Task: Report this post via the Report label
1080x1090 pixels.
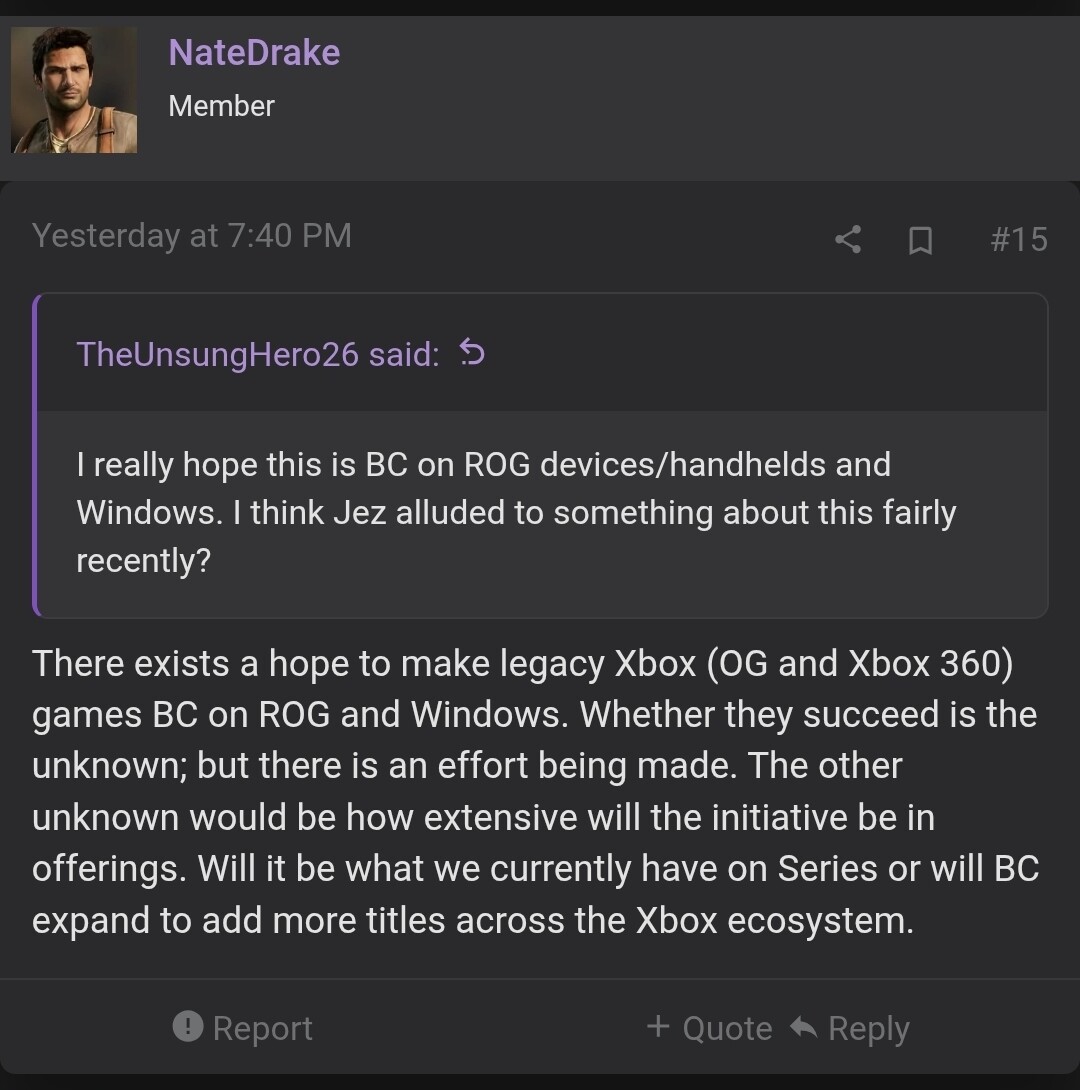Action: [262, 1028]
